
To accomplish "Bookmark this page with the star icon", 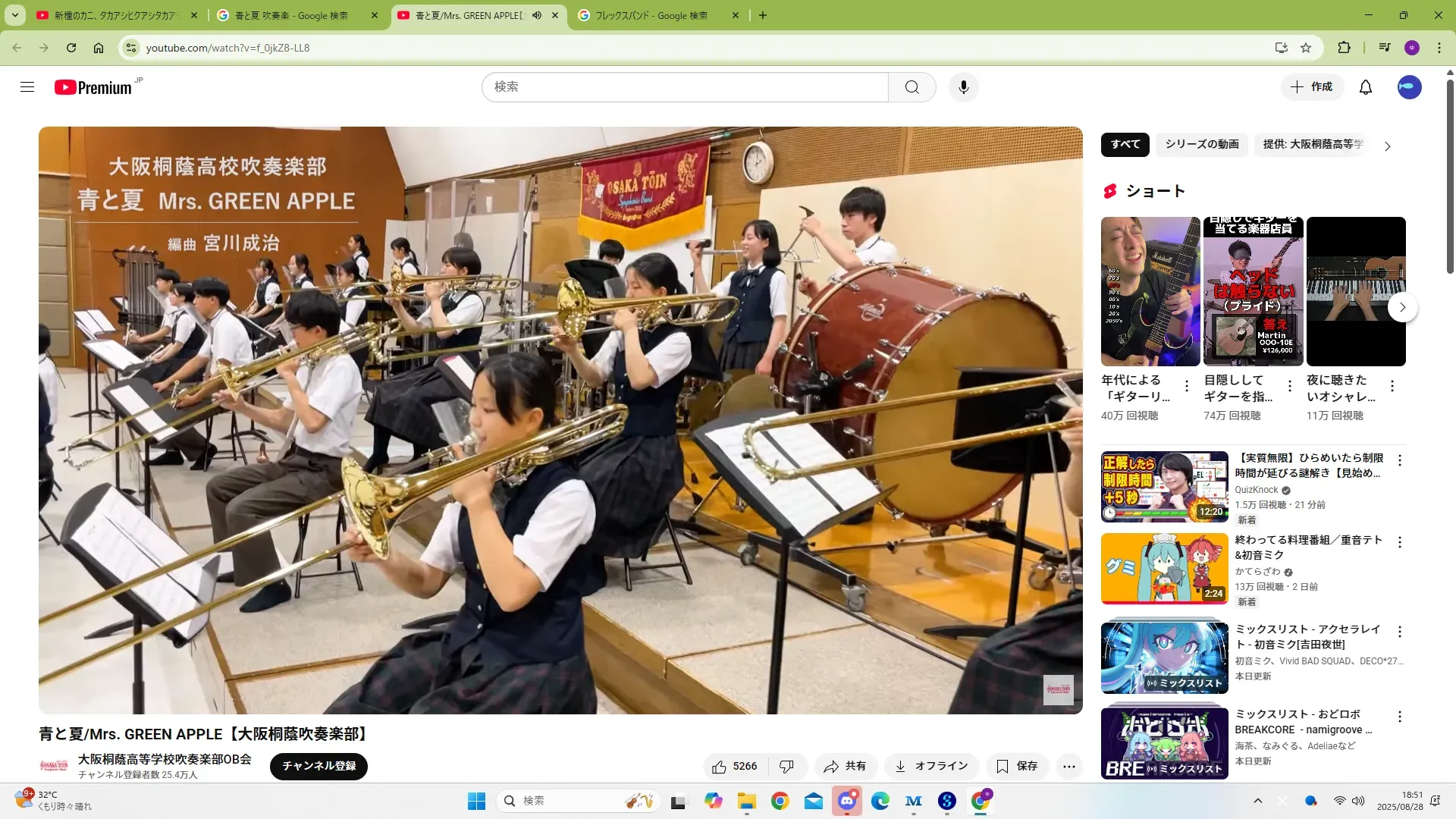I will [1306, 48].
